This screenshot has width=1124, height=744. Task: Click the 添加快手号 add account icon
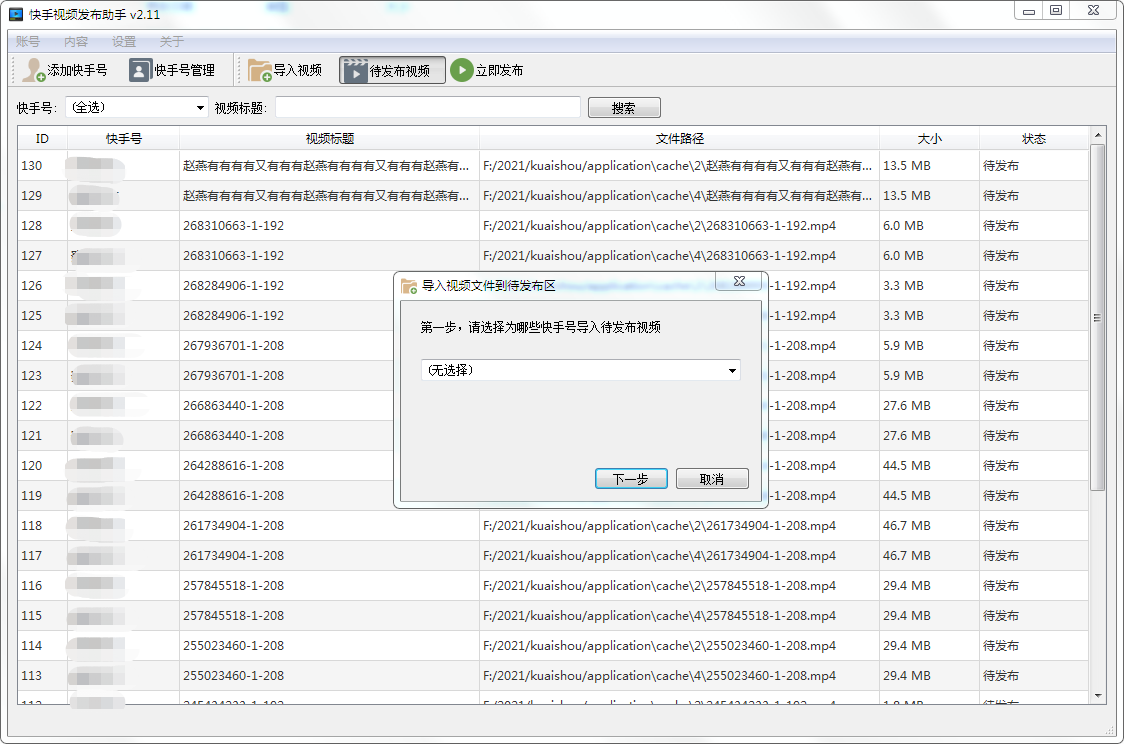coord(33,70)
